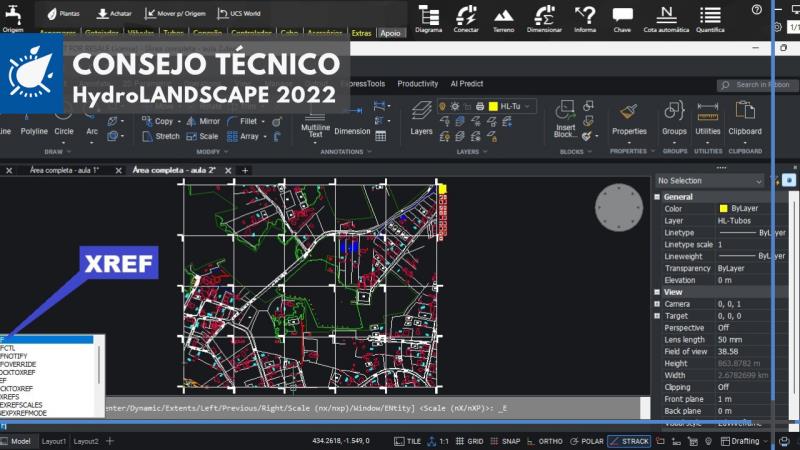Click the Mirror modify tool
The height and width of the screenshot is (450, 800).
click(x=203, y=121)
